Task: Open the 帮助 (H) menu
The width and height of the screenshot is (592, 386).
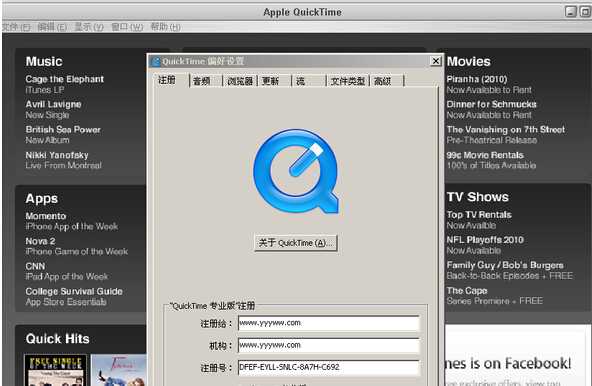Action: point(165,27)
